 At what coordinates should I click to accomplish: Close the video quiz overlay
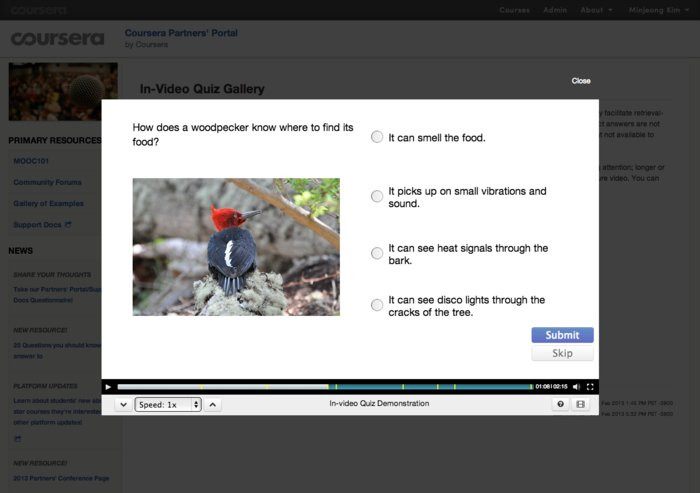tap(581, 81)
